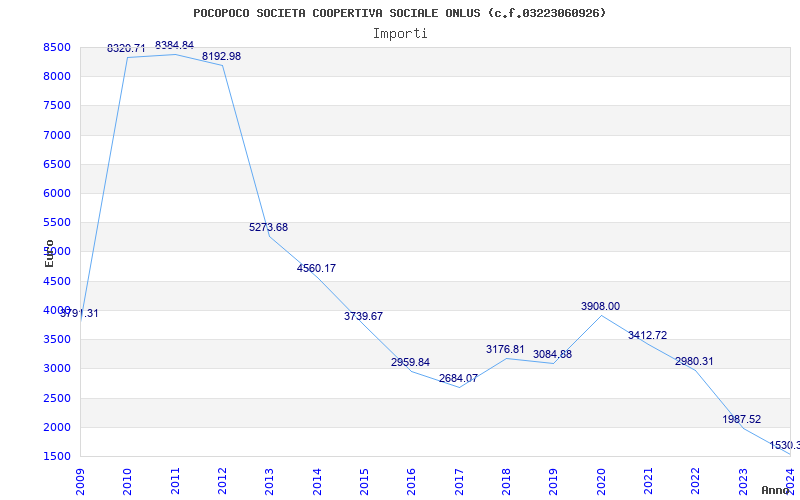Viewport: 800px width, 500px height.
Task: Click the 3000 y-axis tick label
Action: [57, 368]
